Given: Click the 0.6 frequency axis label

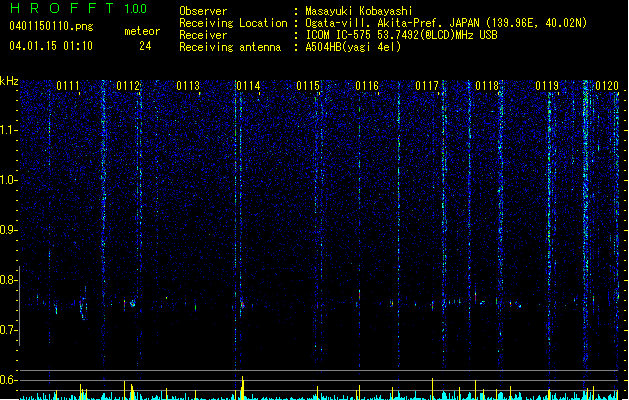Looking at the screenshot, I should pos(8,380).
